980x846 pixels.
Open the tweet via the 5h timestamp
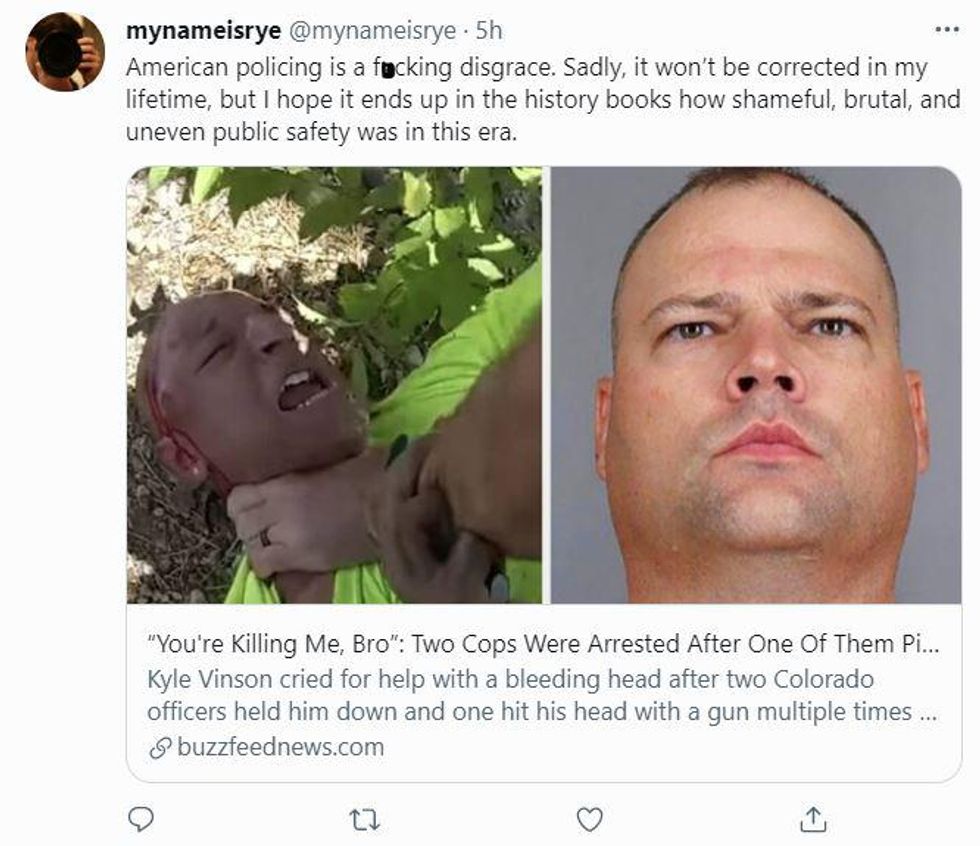(489, 31)
